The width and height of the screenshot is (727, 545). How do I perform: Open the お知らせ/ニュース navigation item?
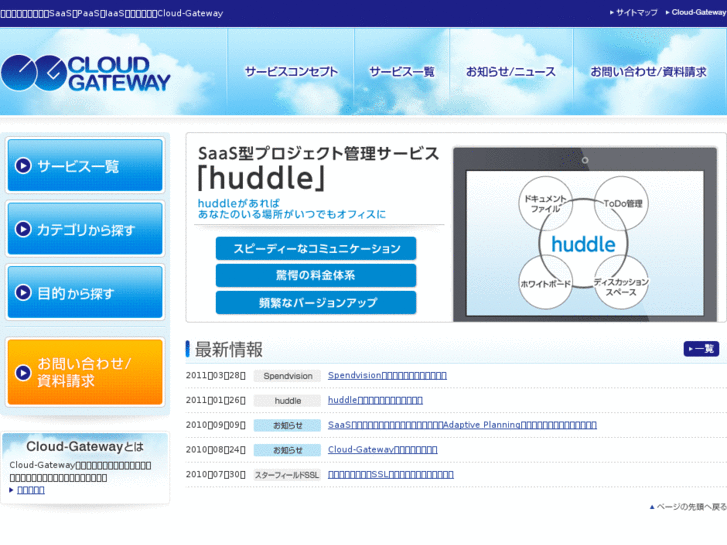(511, 71)
